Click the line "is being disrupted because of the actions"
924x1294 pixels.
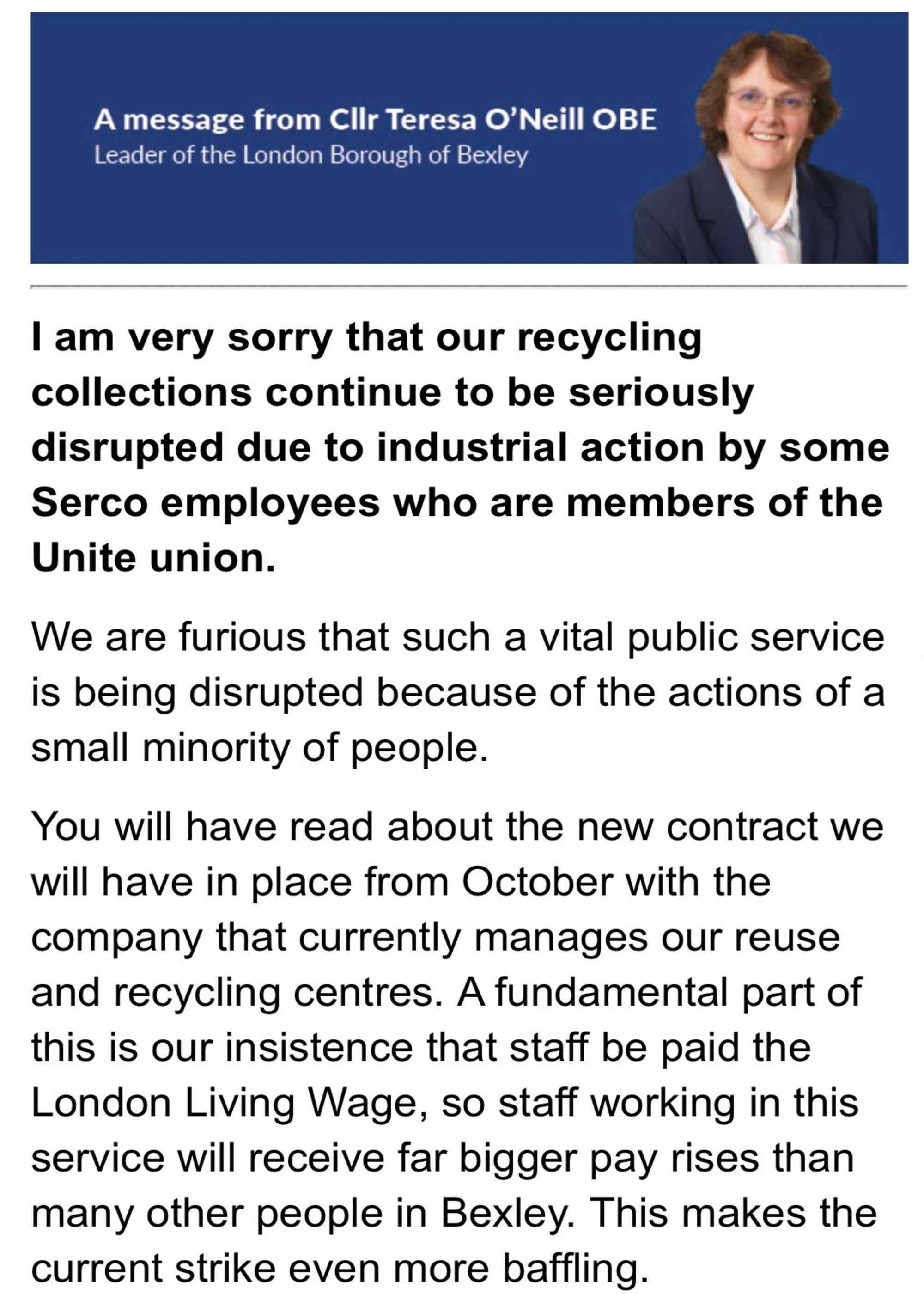pyautogui.click(x=457, y=693)
